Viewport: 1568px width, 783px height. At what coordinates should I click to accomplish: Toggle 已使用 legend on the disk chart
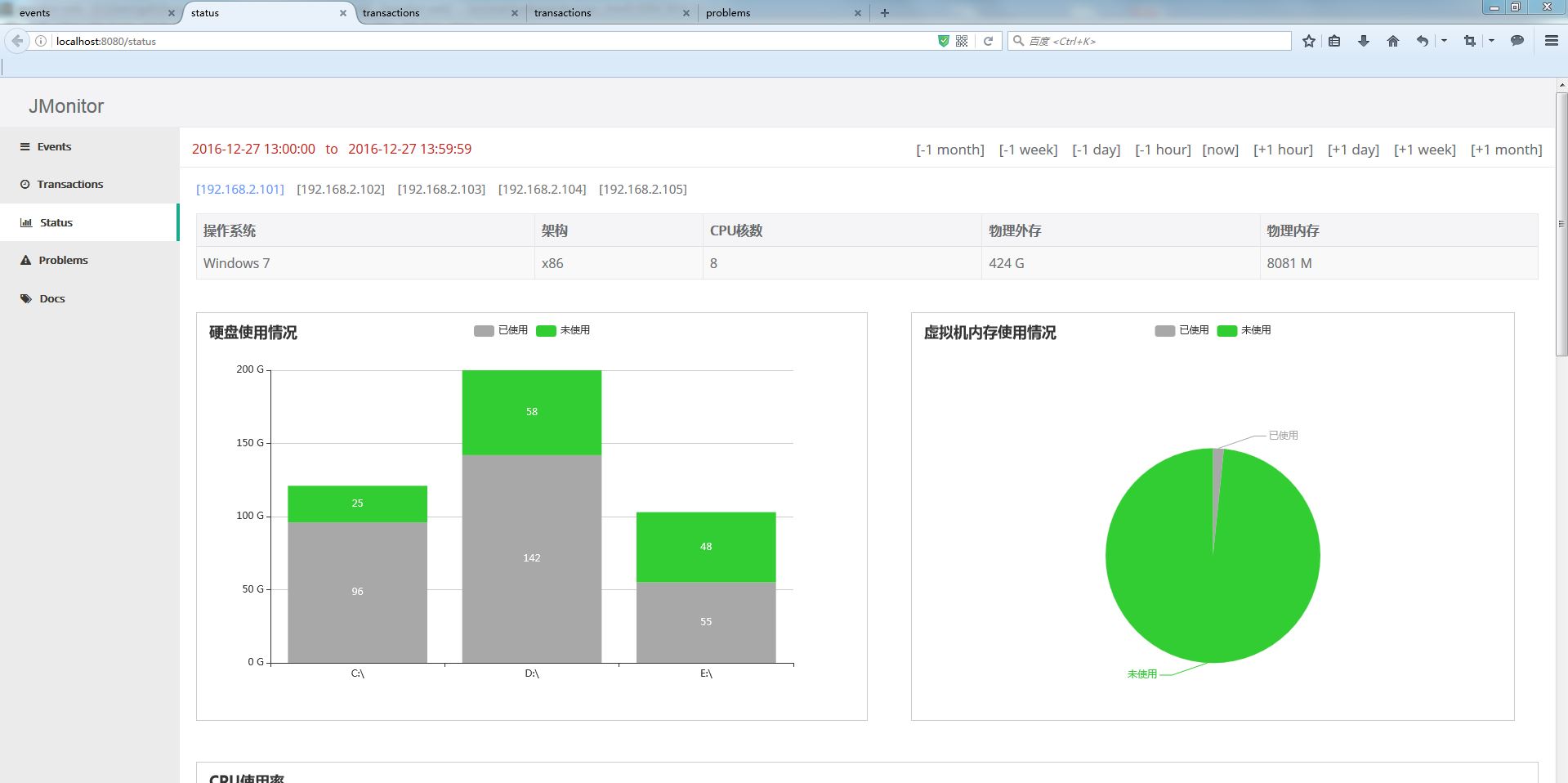(x=501, y=330)
